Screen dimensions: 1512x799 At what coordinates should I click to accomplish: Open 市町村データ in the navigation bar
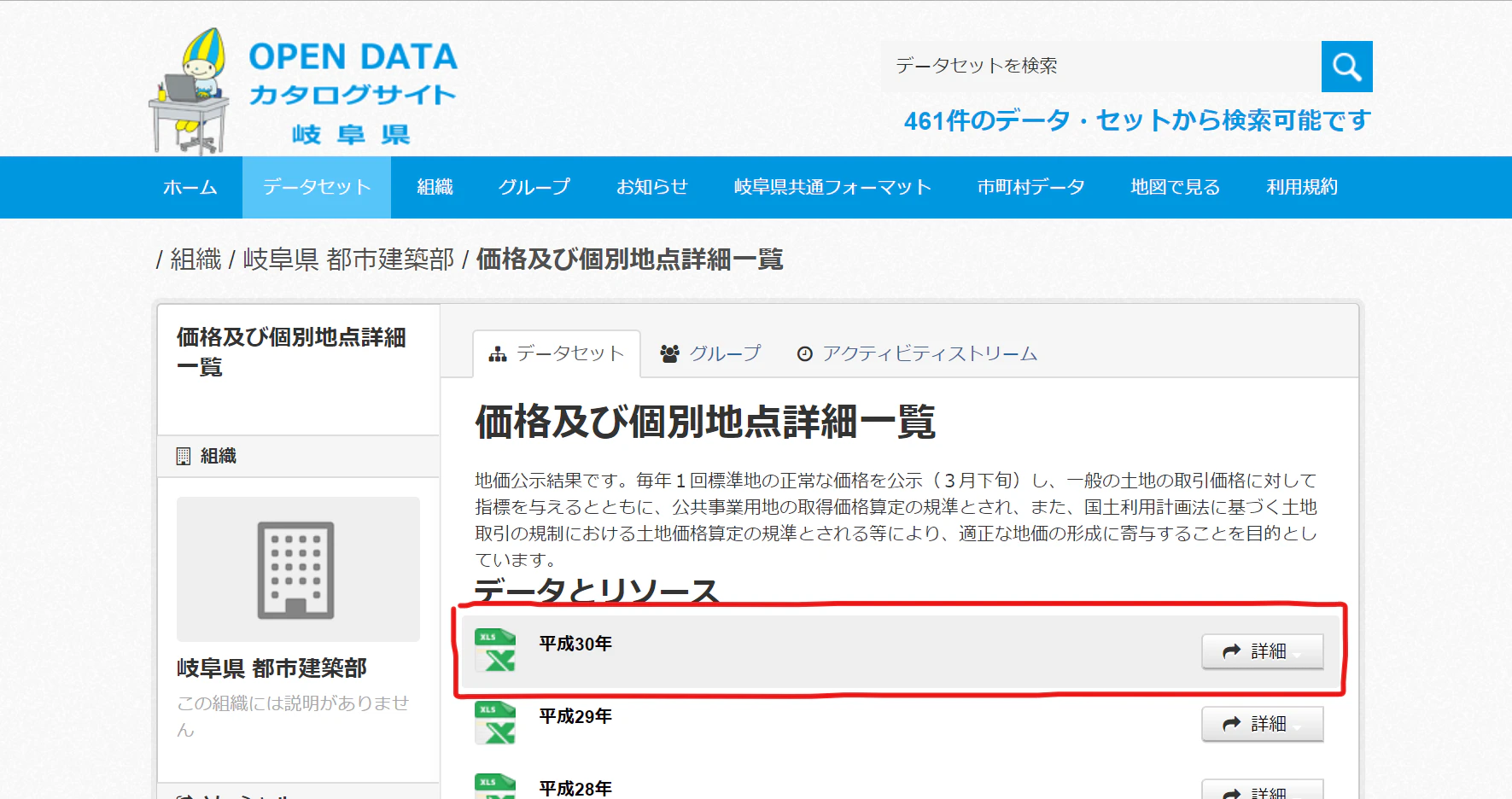[x=1031, y=187]
